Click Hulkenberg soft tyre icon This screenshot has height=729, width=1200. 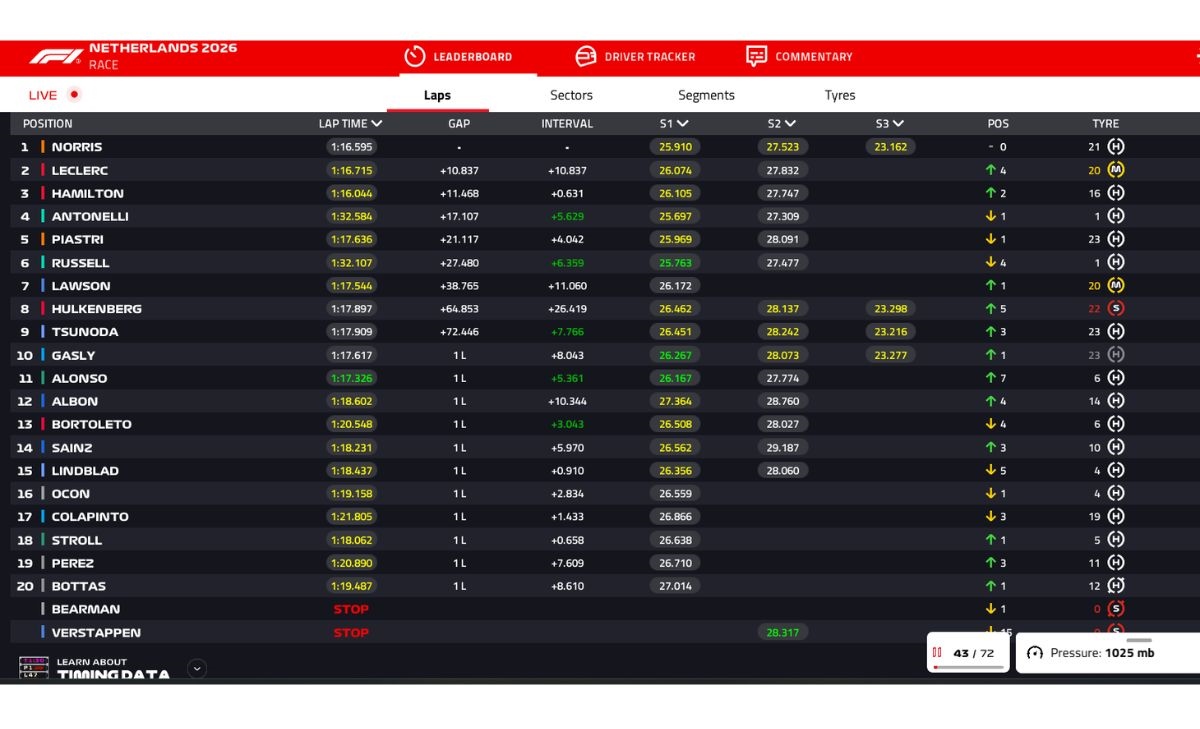click(x=1116, y=309)
